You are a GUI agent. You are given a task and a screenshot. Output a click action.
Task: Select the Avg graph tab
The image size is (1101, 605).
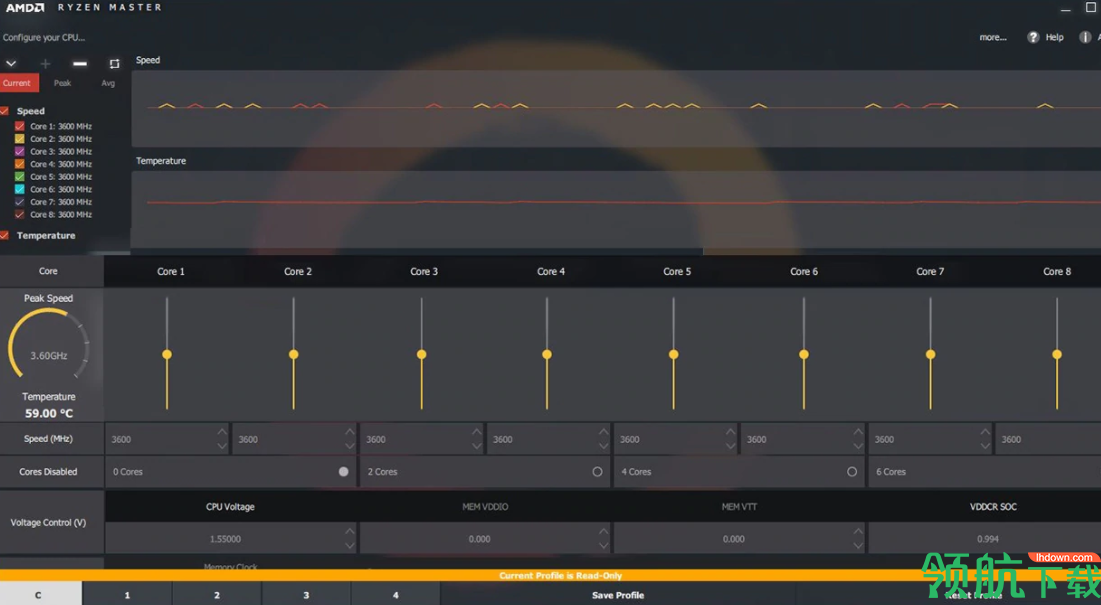point(107,83)
